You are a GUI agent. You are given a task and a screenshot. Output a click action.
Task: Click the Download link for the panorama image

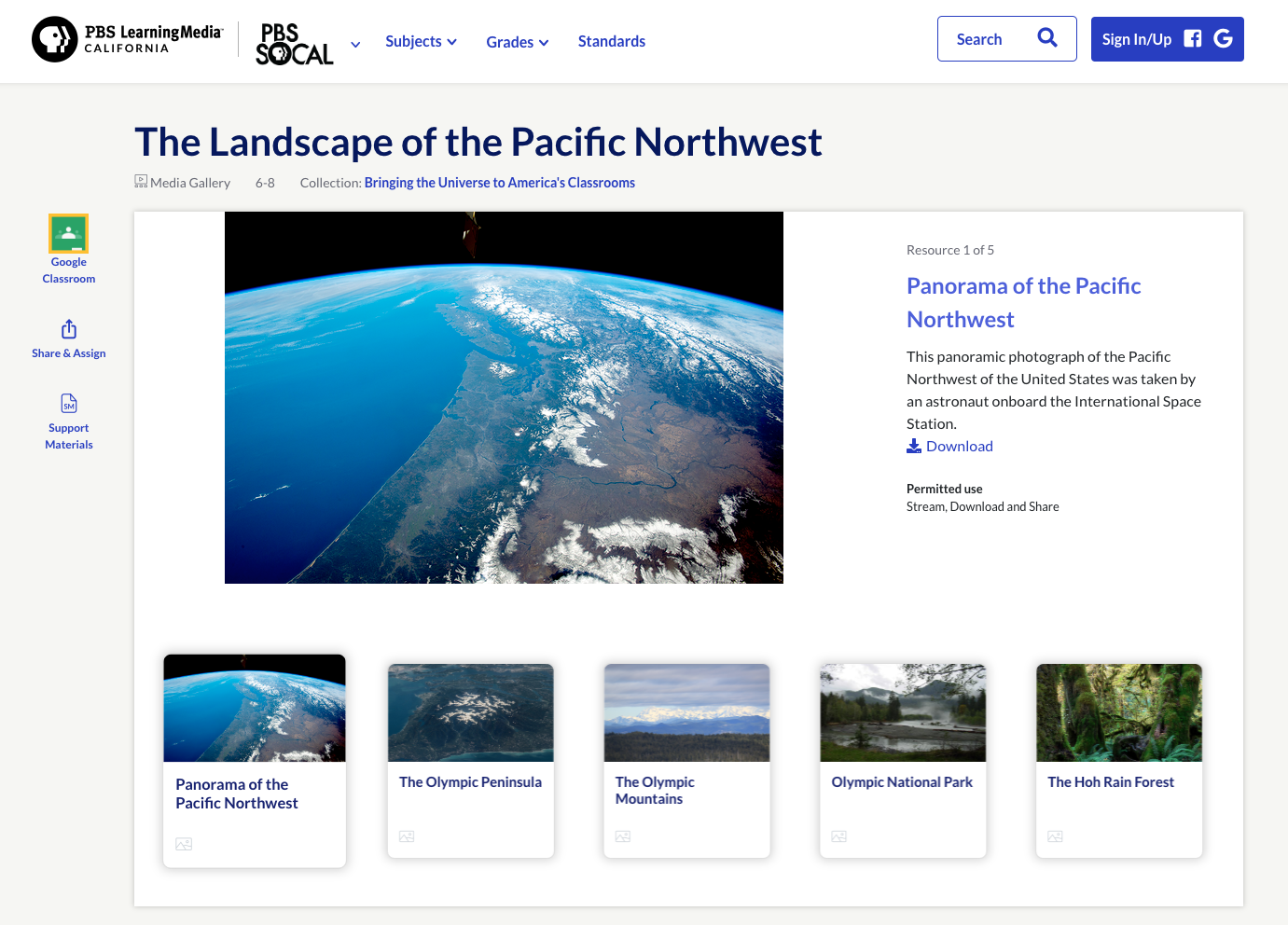[959, 446]
